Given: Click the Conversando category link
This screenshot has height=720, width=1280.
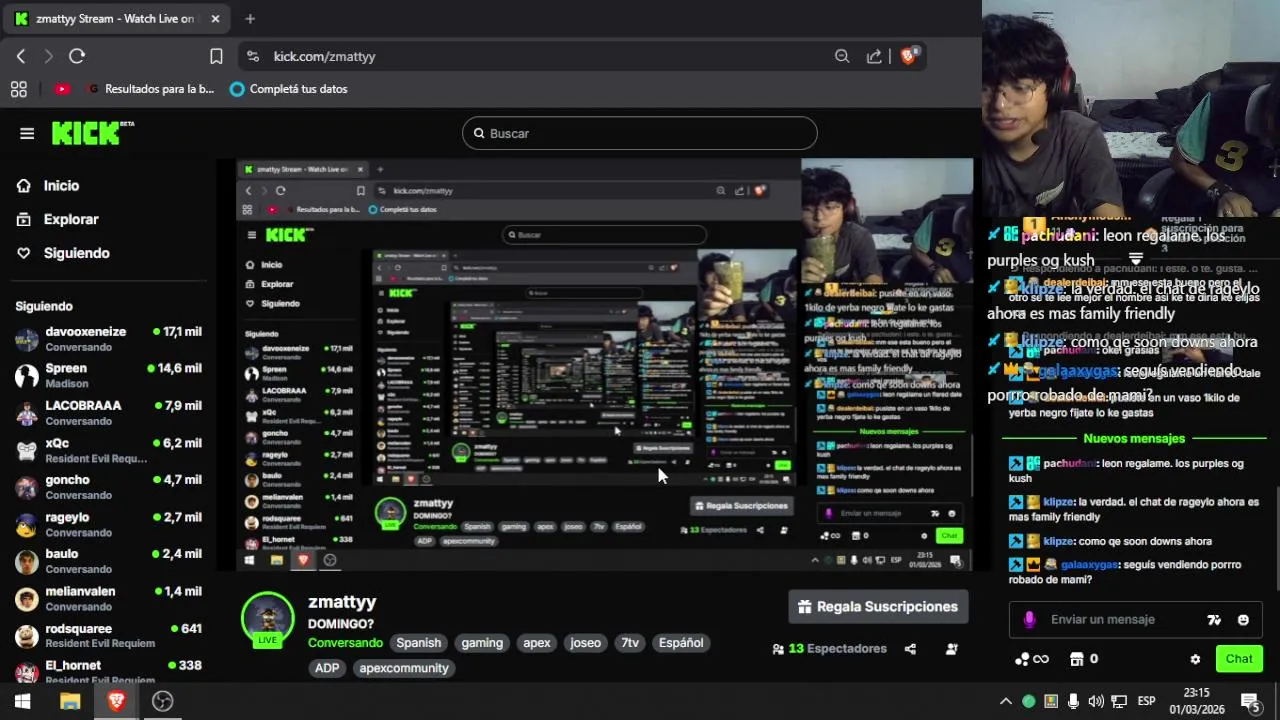Looking at the screenshot, I should [x=345, y=643].
